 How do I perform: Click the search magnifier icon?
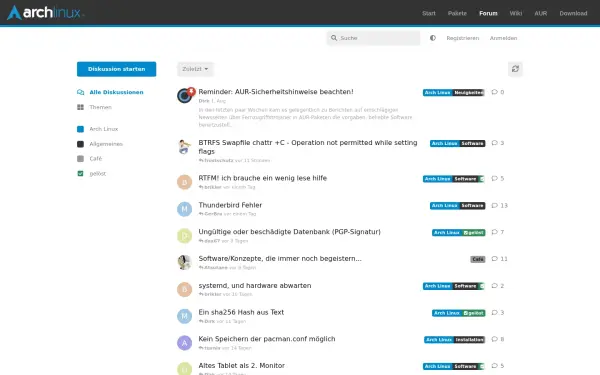[x=334, y=38]
